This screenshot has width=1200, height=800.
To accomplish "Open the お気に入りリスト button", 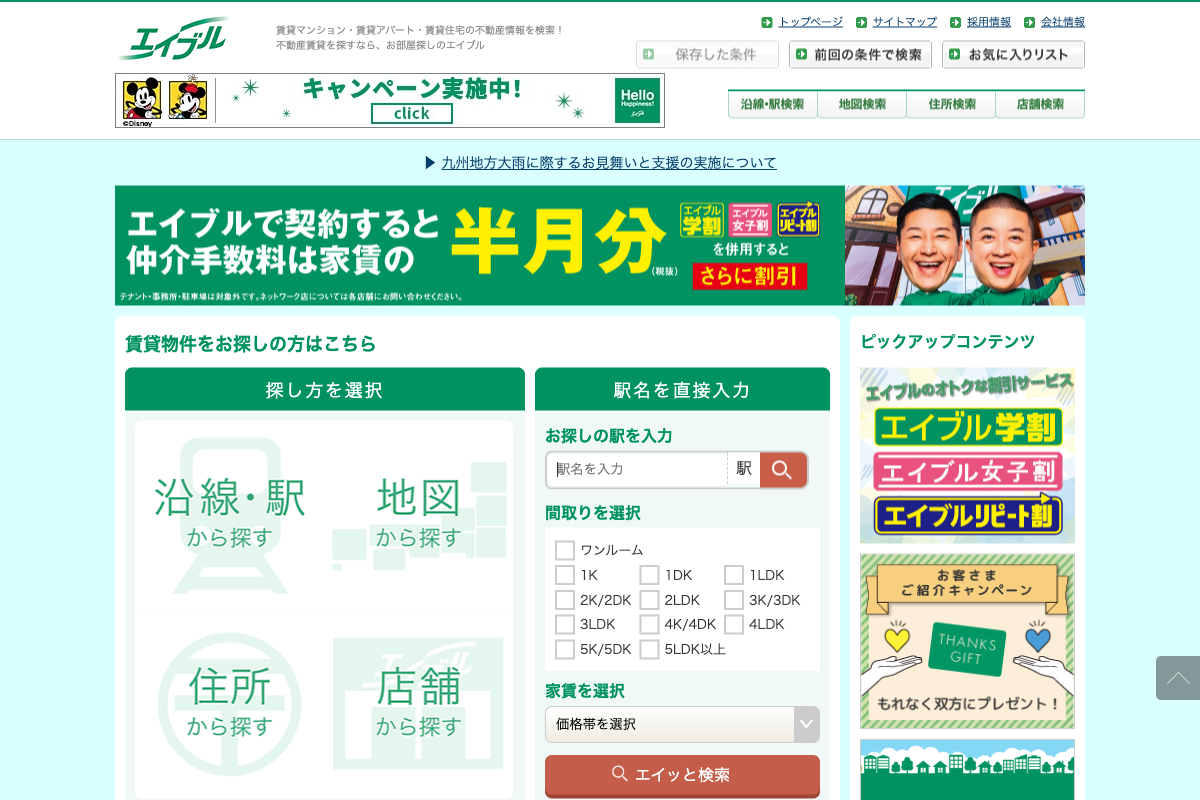I will click(x=1013, y=55).
